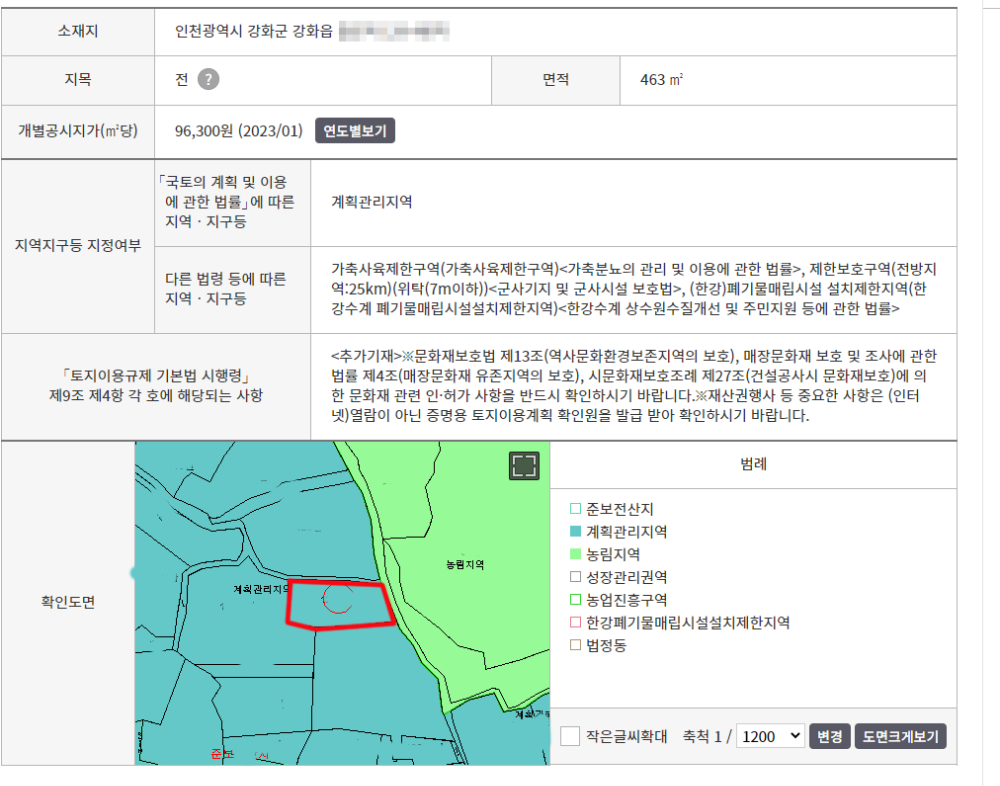Image resolution: width=1000 pixels, height=786 pixels.
Task: Click the 한강폐기물매립시설설치제한지역 legend icon
Action: point(575,622)
